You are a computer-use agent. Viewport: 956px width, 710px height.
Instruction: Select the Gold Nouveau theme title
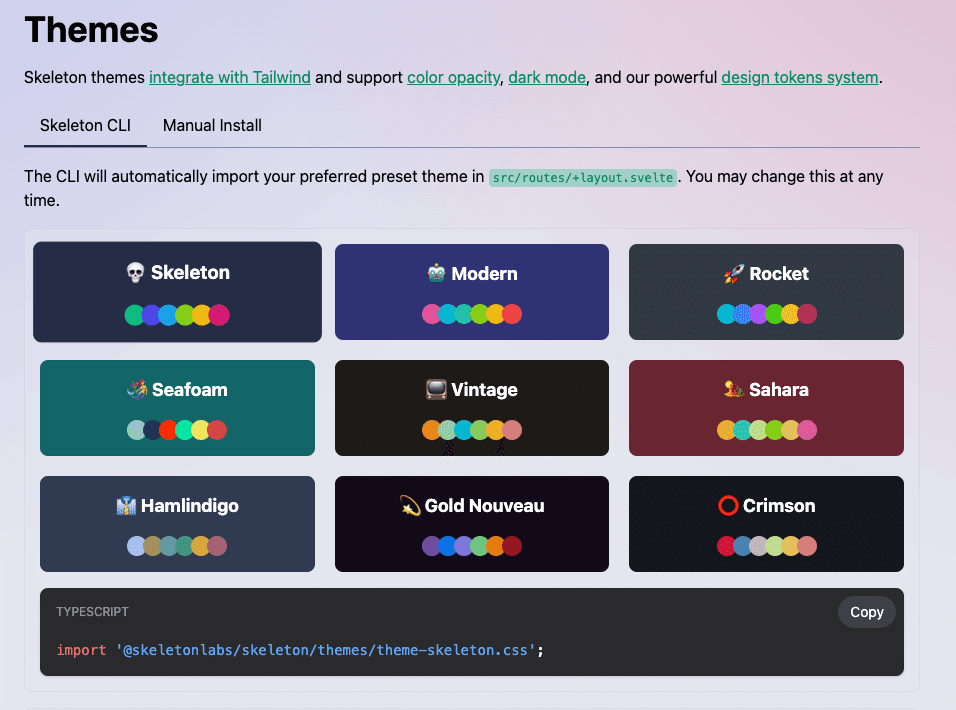[x=484, y=505]
